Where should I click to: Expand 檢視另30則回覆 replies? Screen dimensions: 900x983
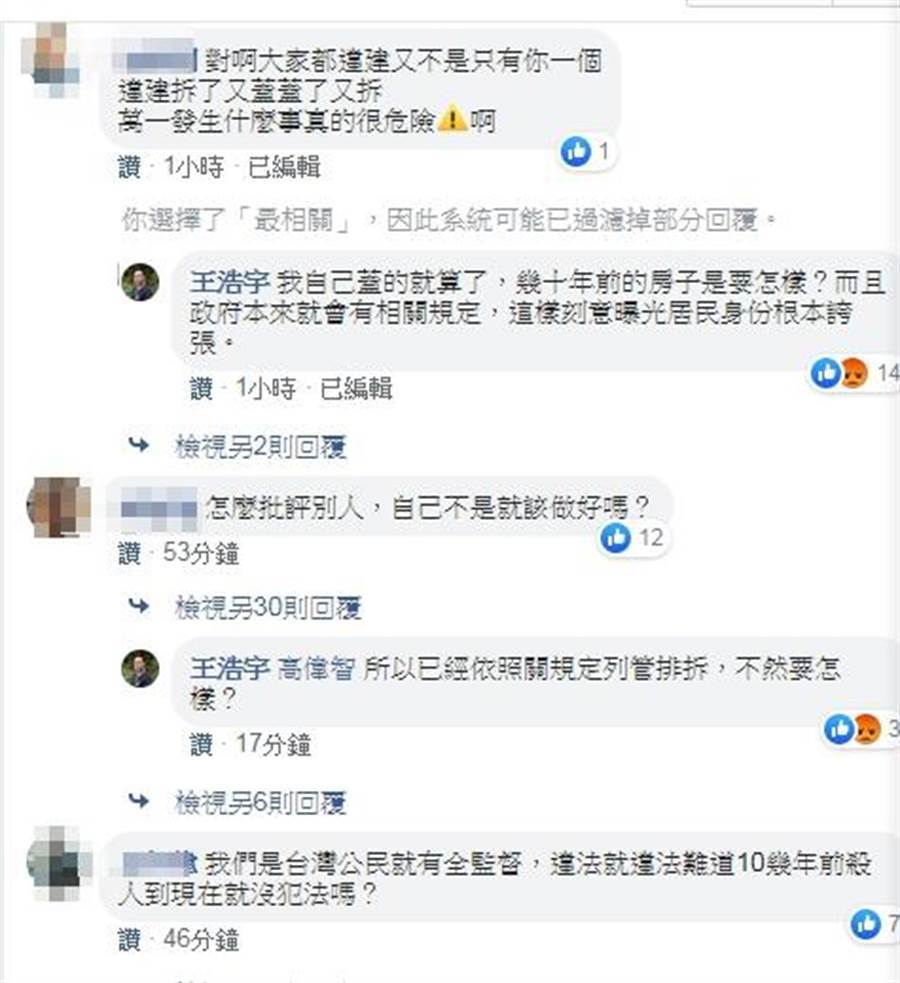(268, 607)
